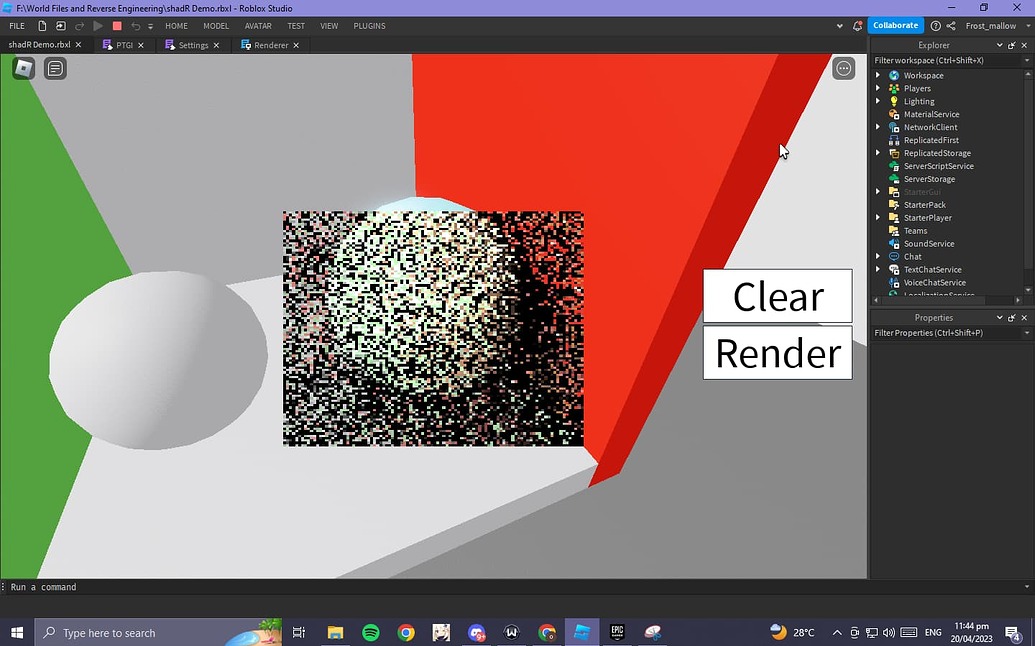Viewport: 1035px width, 646px height.
Task: Open the PLUGINS ribbon menu
Action: click(x=369, y=26)
